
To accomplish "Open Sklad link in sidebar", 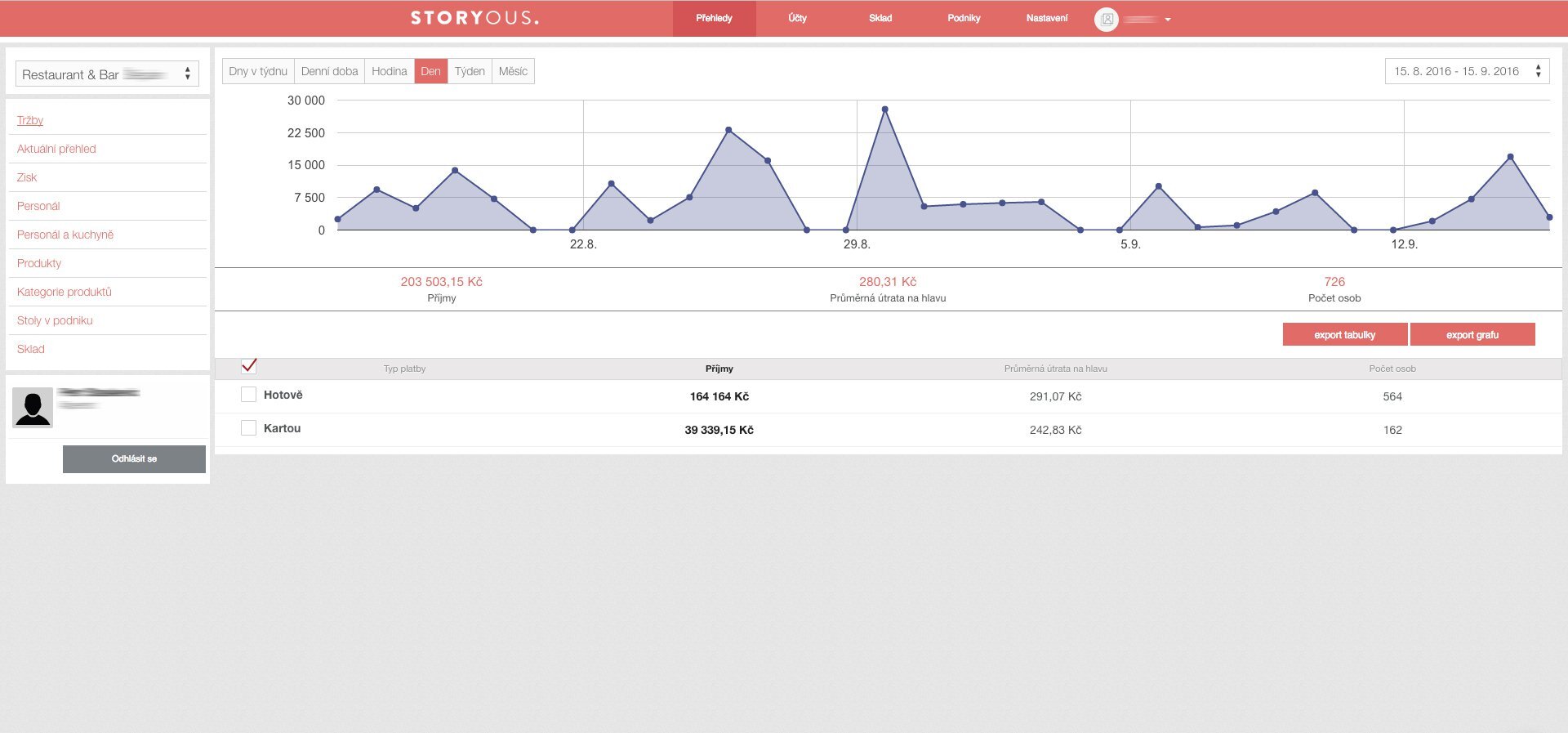I will [31, 349].
